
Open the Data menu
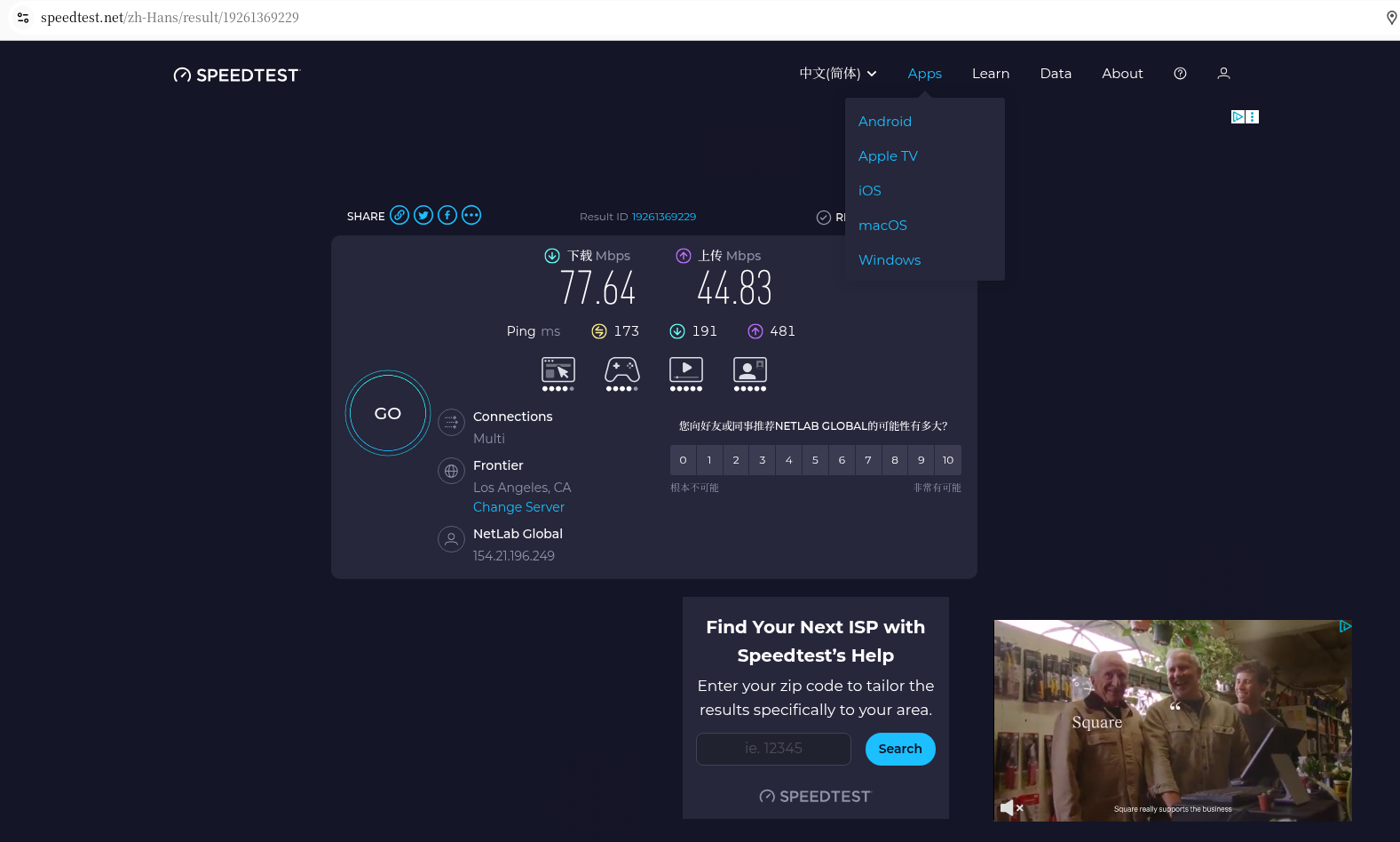coord(1056,74)
